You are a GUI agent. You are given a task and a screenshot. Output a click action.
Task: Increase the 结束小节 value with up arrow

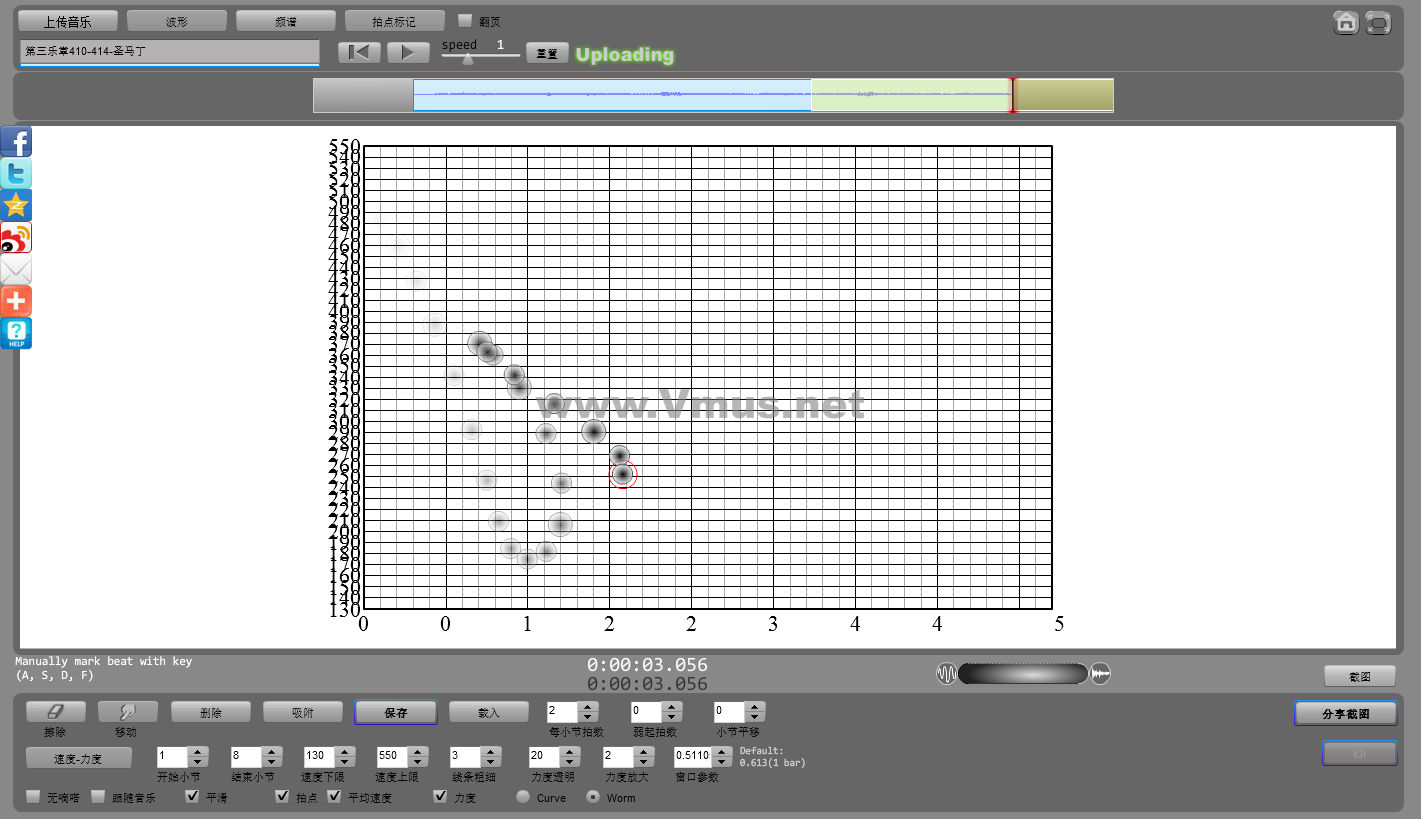[271, 752]
